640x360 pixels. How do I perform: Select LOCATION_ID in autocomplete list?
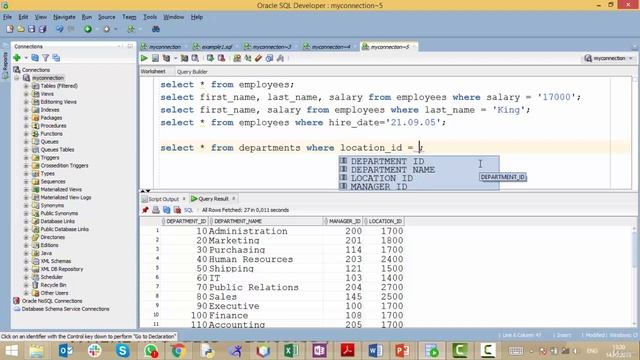[382, 178]
